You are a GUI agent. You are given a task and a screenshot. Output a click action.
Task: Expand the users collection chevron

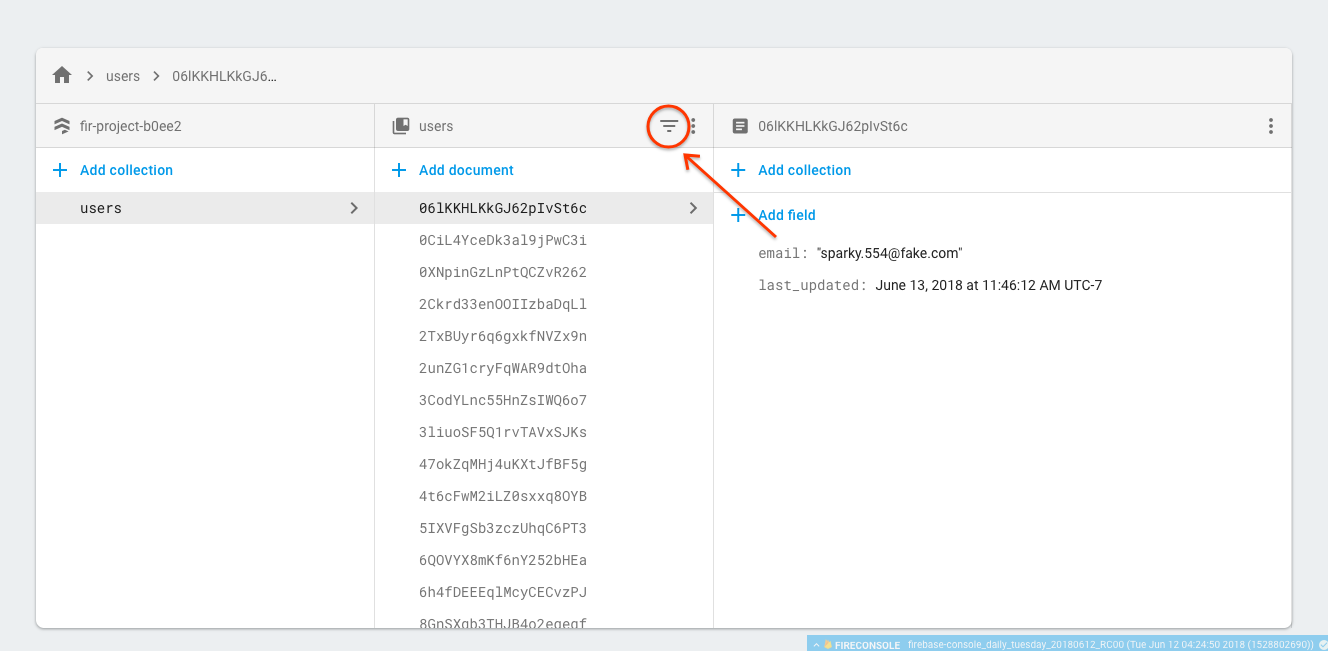pos(353,208)
